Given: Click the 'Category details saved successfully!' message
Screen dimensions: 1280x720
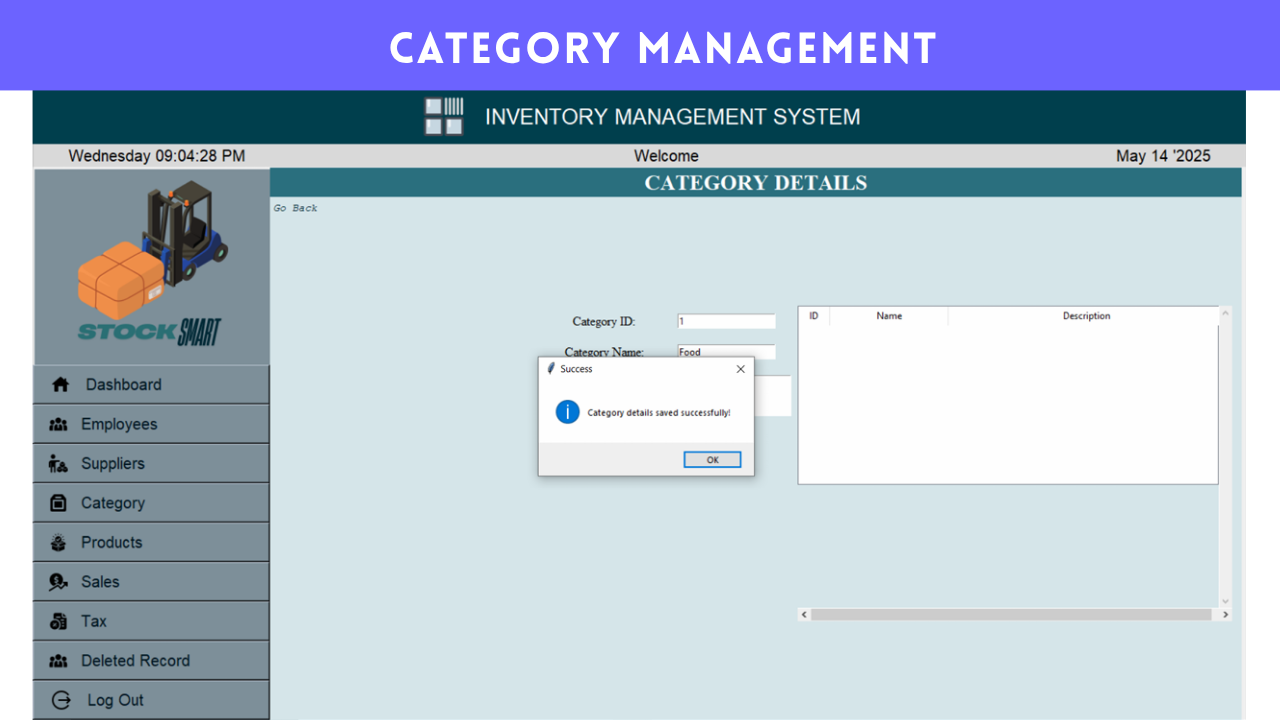Looking at the screenshot, I should 659,413.
